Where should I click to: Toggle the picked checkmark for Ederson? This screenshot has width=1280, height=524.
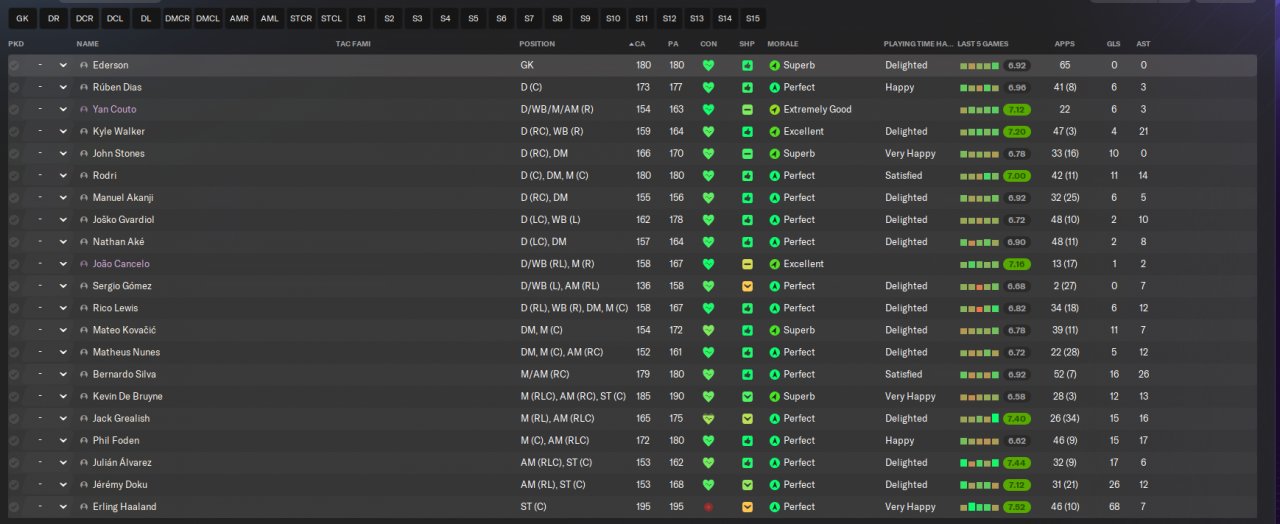tap(14, 65)
